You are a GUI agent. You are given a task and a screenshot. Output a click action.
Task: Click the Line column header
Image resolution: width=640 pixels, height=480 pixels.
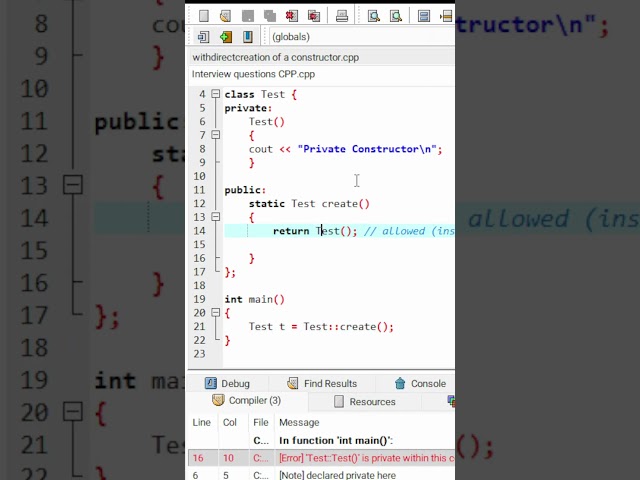202,422
